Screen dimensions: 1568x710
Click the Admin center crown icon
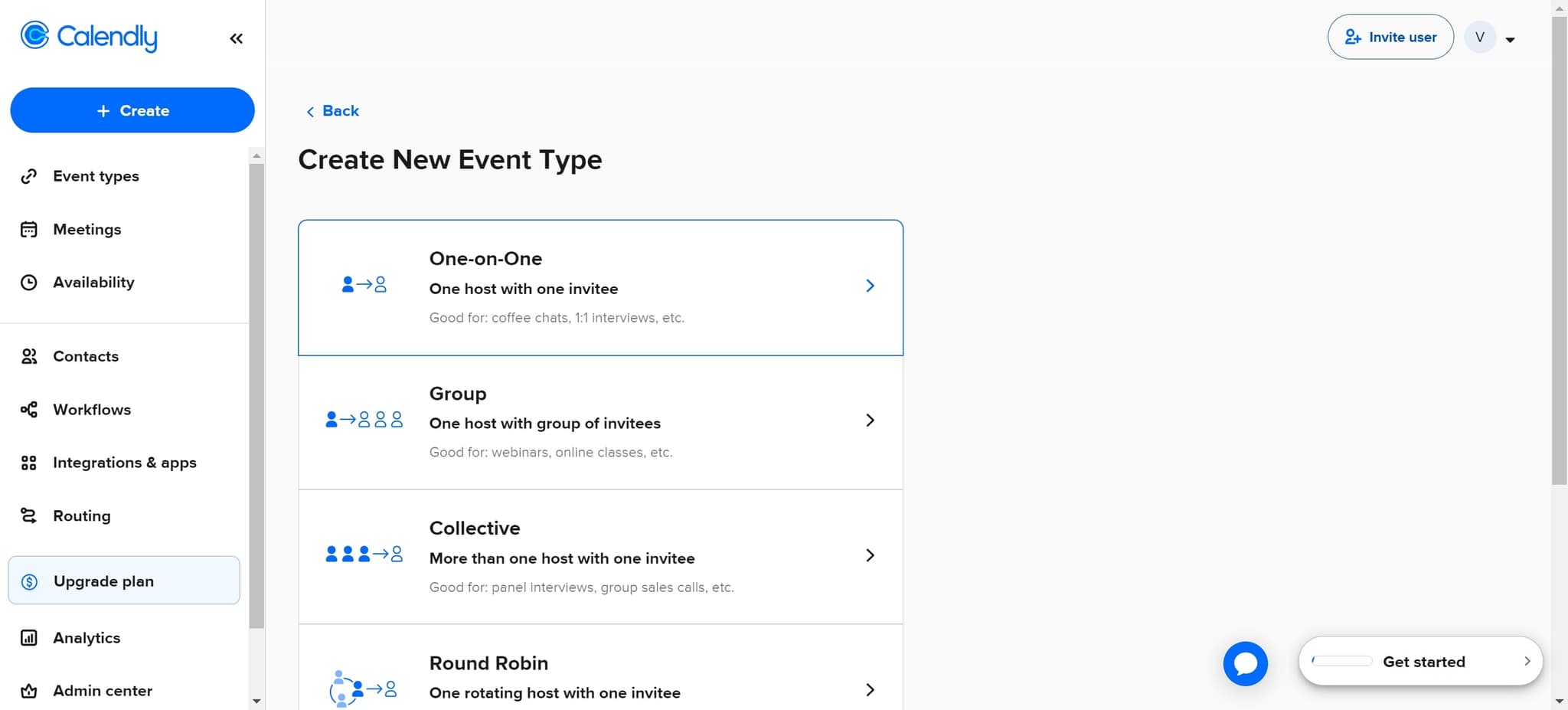[29, 691]
